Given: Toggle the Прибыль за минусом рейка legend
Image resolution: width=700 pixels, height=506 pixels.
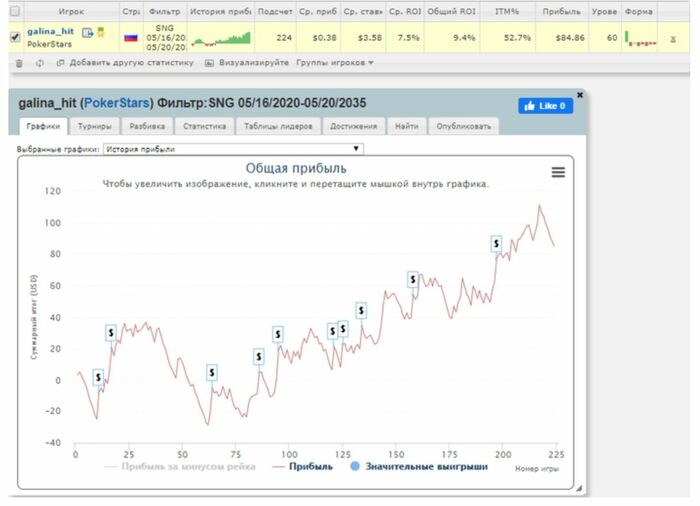Looking at the screenshot, I should pyautogui.click(x=180, y=467).
